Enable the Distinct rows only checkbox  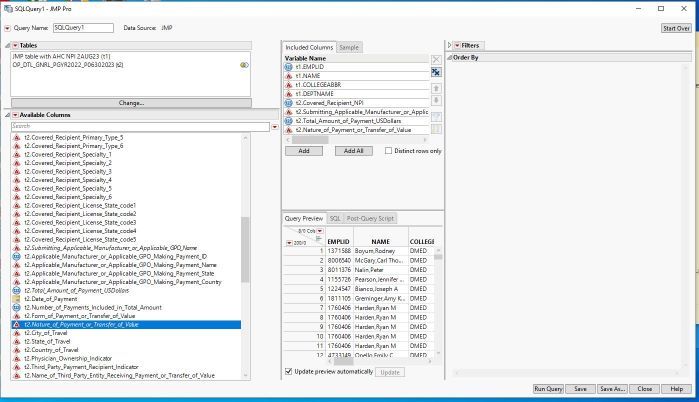point(388,151)
